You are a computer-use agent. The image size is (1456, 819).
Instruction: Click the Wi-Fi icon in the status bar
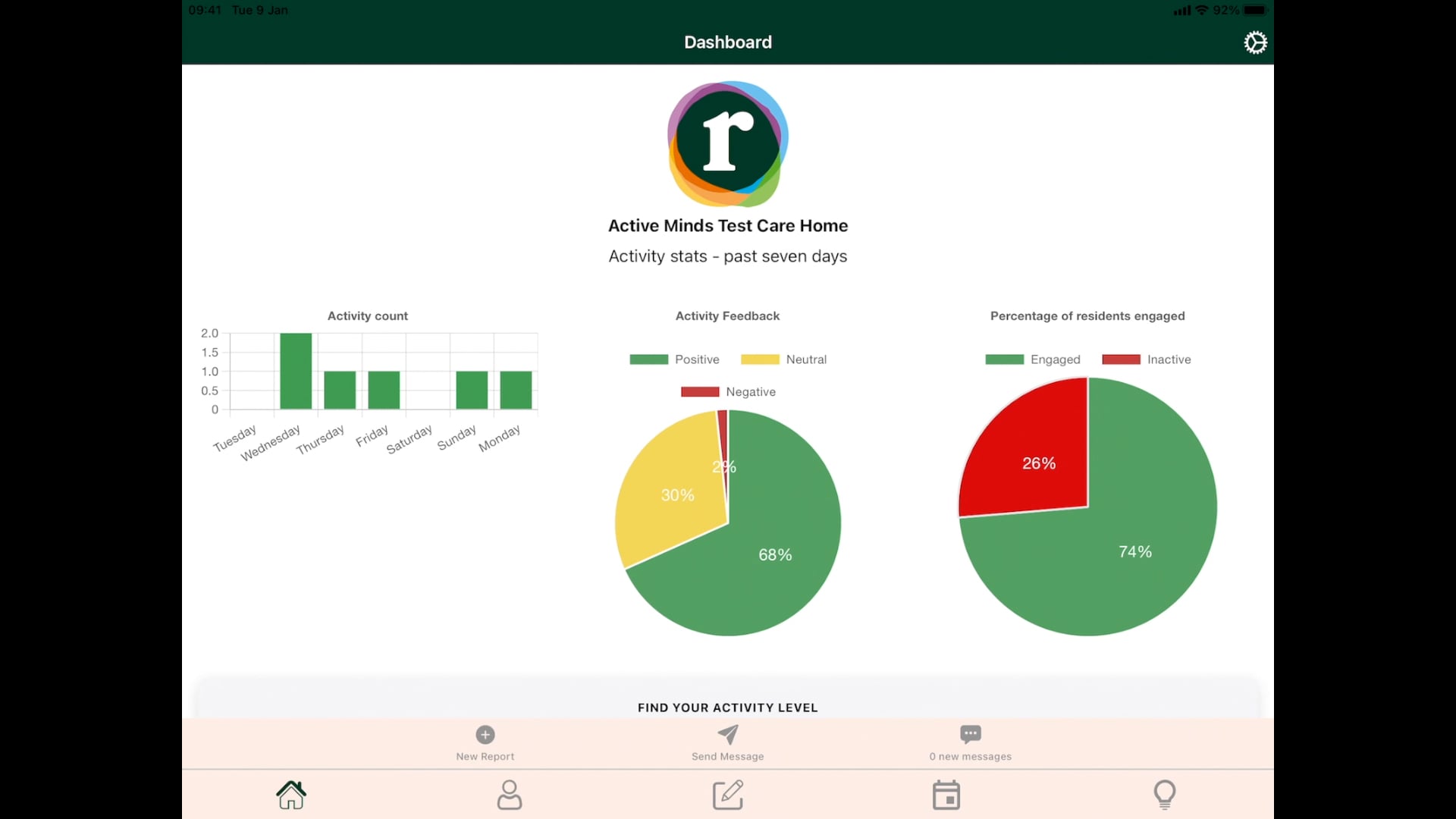(x=1203, y=11)
